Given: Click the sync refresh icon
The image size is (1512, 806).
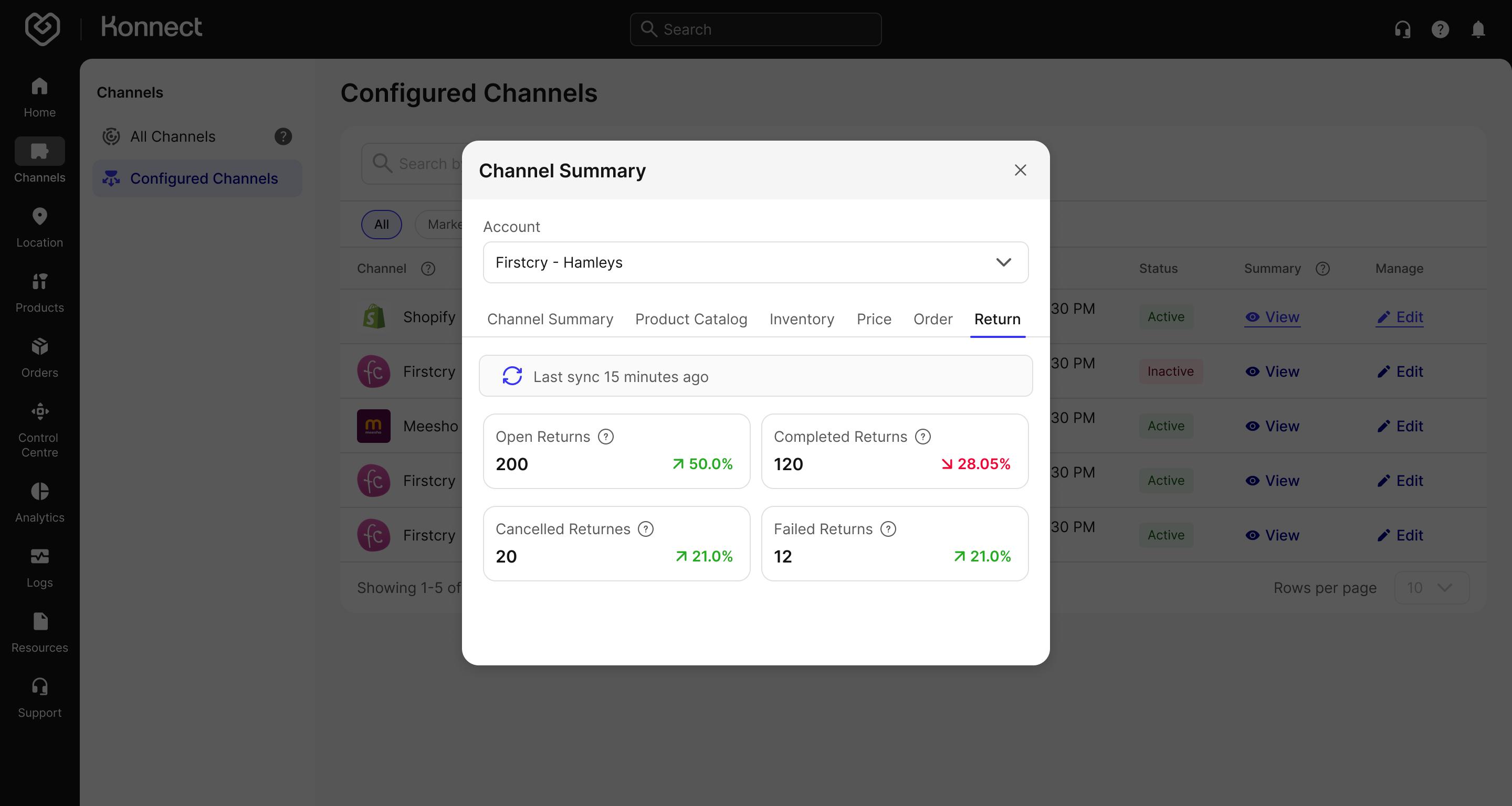Looking at the screenshot, I should [512, 376].
